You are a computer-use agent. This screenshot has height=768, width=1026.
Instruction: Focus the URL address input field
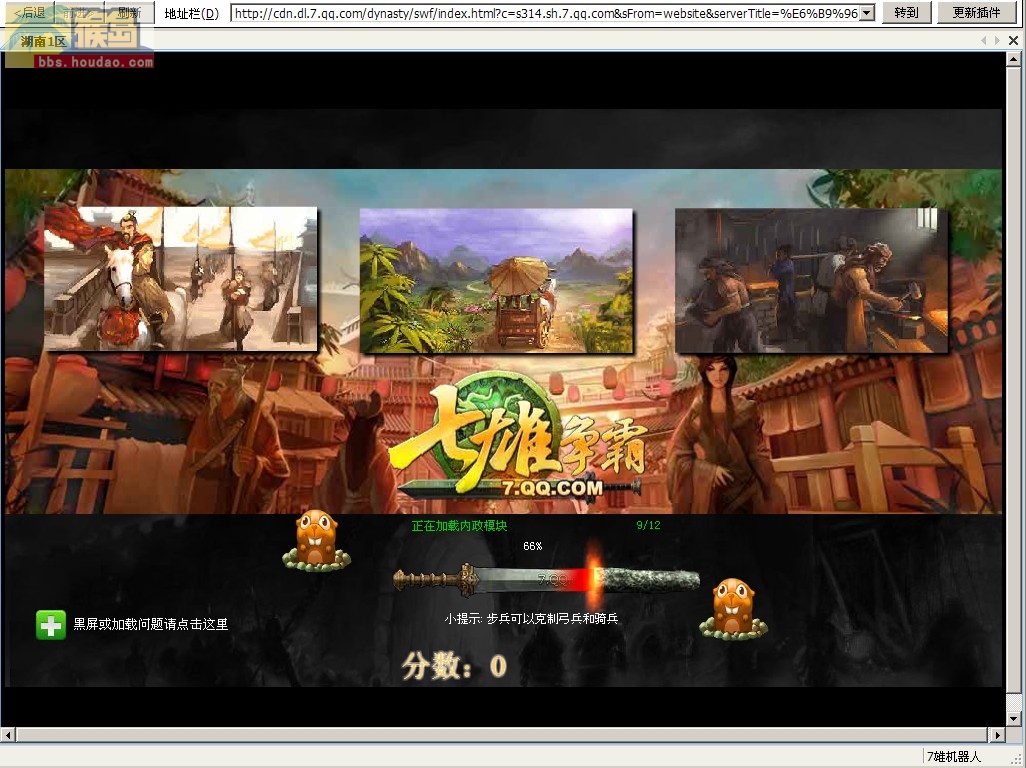(545, 13)
